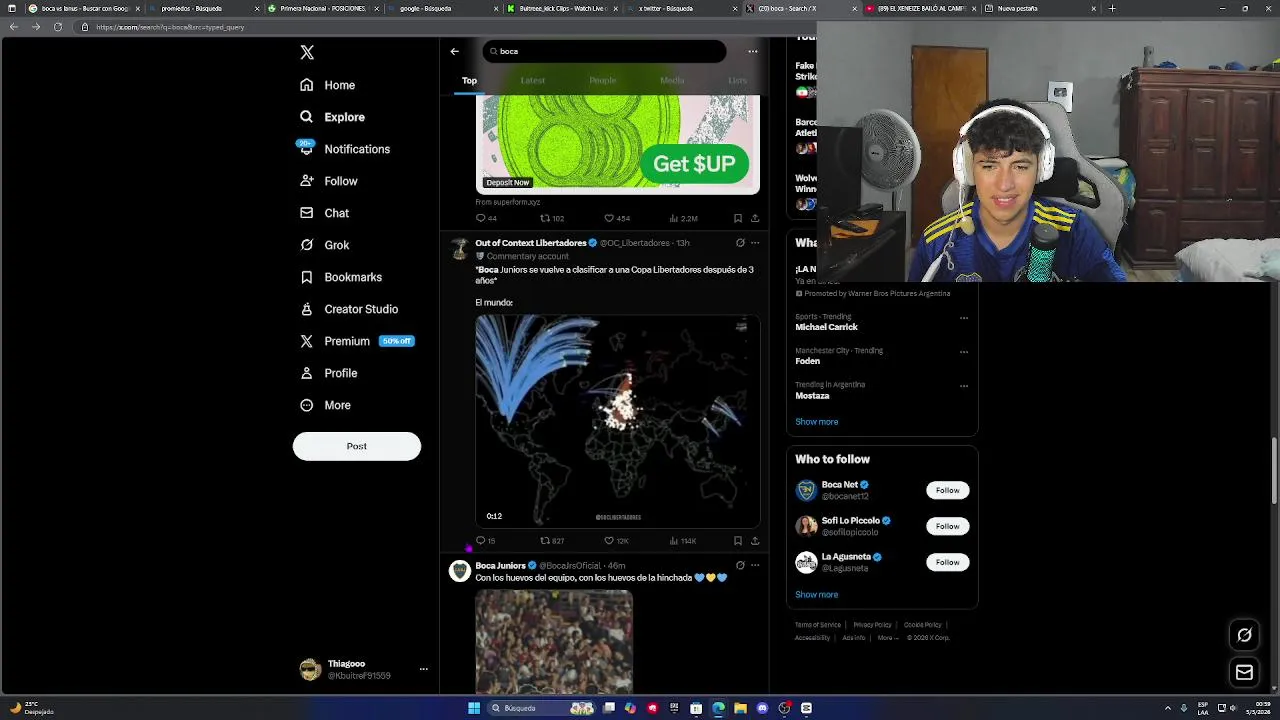Go back with the search page arrow

tap(454, 51)
